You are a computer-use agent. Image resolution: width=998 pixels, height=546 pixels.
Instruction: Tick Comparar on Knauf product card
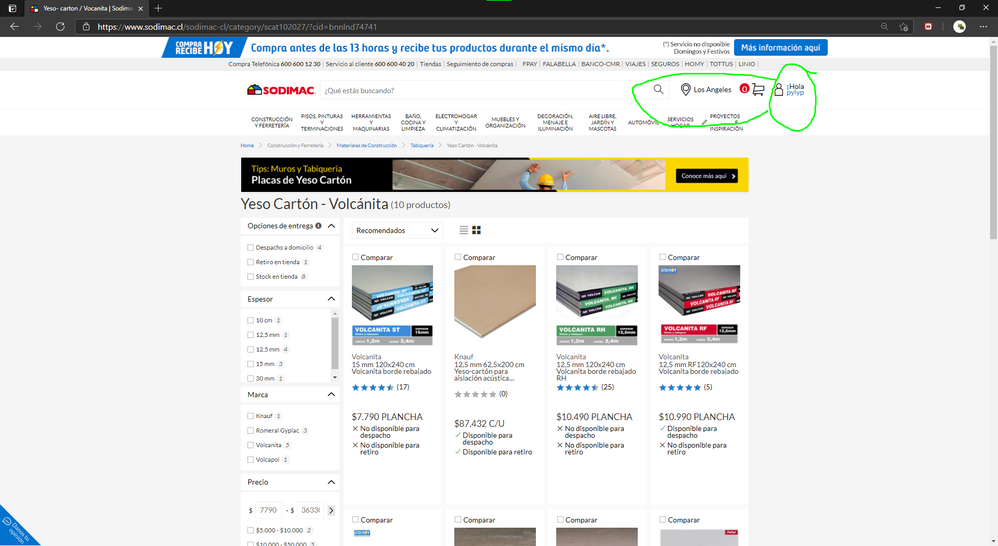(x=458, y=257)
